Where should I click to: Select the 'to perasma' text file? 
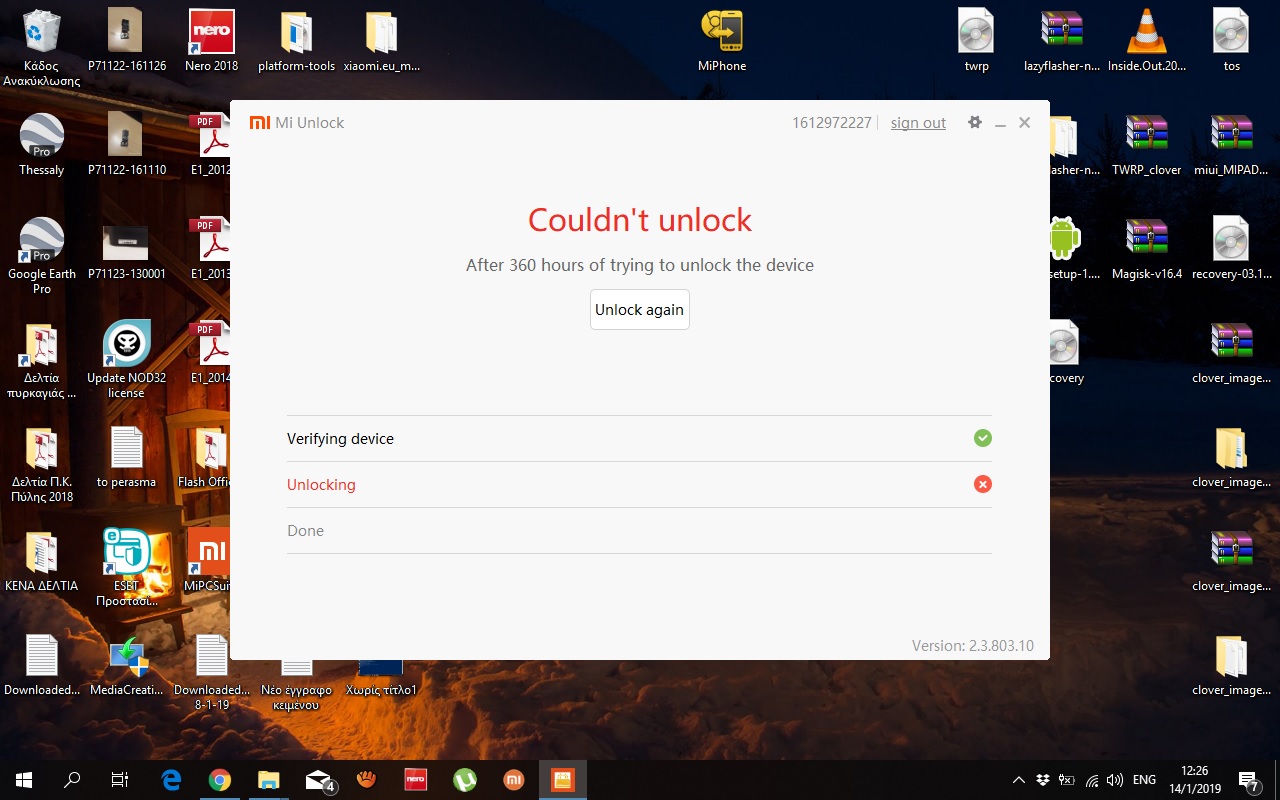coord(127,458)
